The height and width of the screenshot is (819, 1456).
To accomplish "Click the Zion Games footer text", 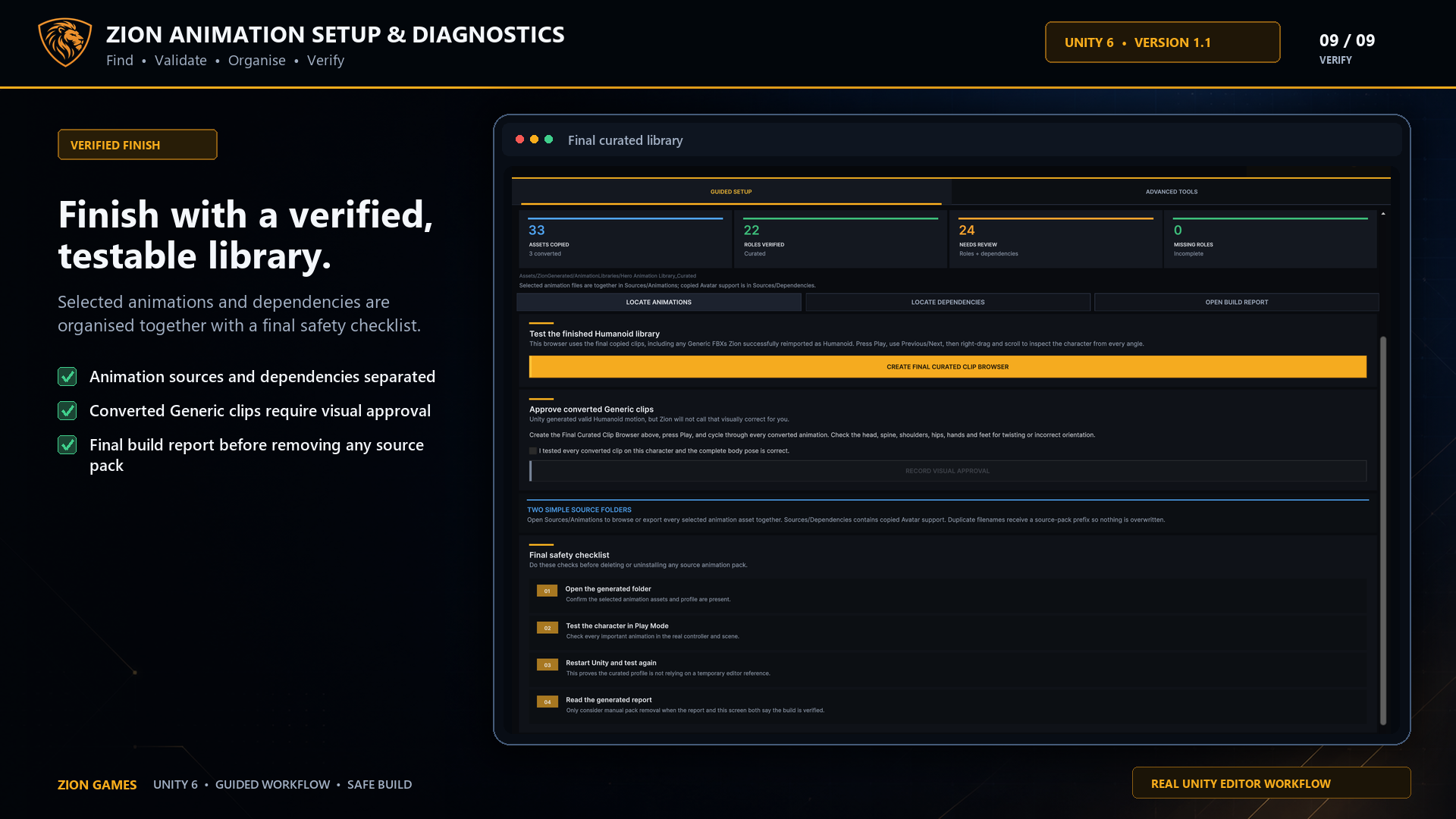I will tap(97, 785).
